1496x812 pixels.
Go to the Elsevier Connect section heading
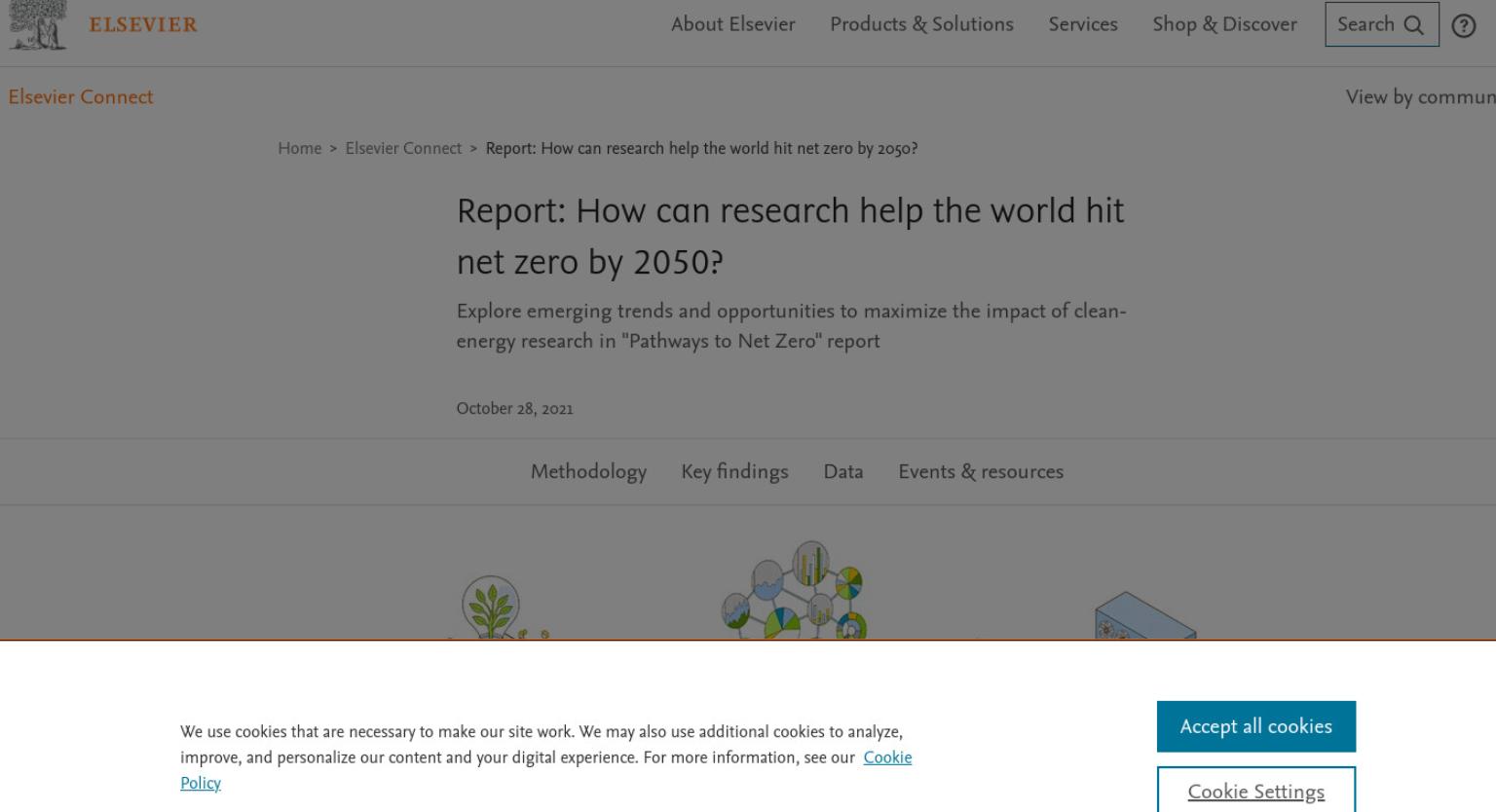(81, 97)
